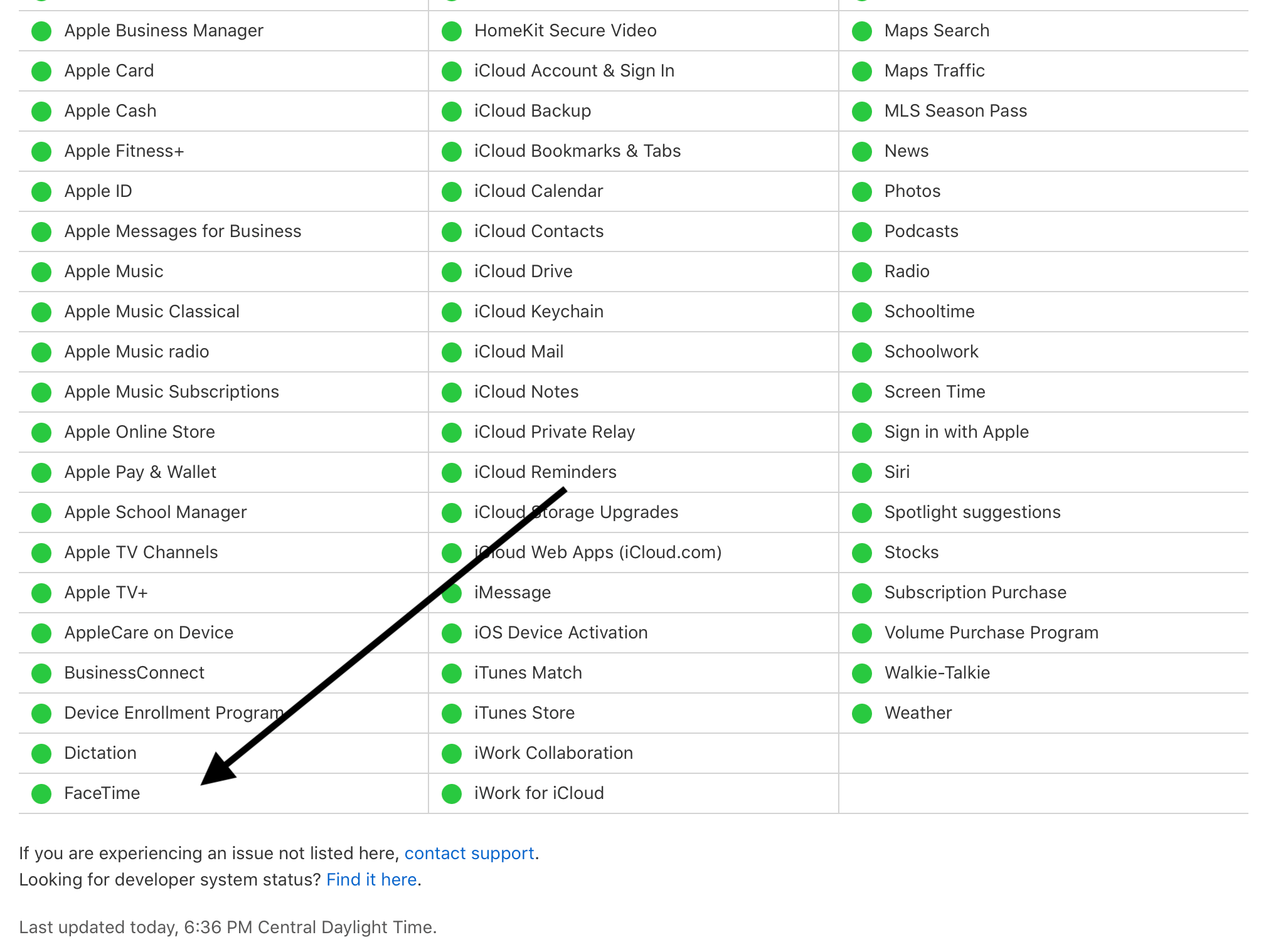
Task: Click the green status dot beside Maps Search
Action: (862, 31)
